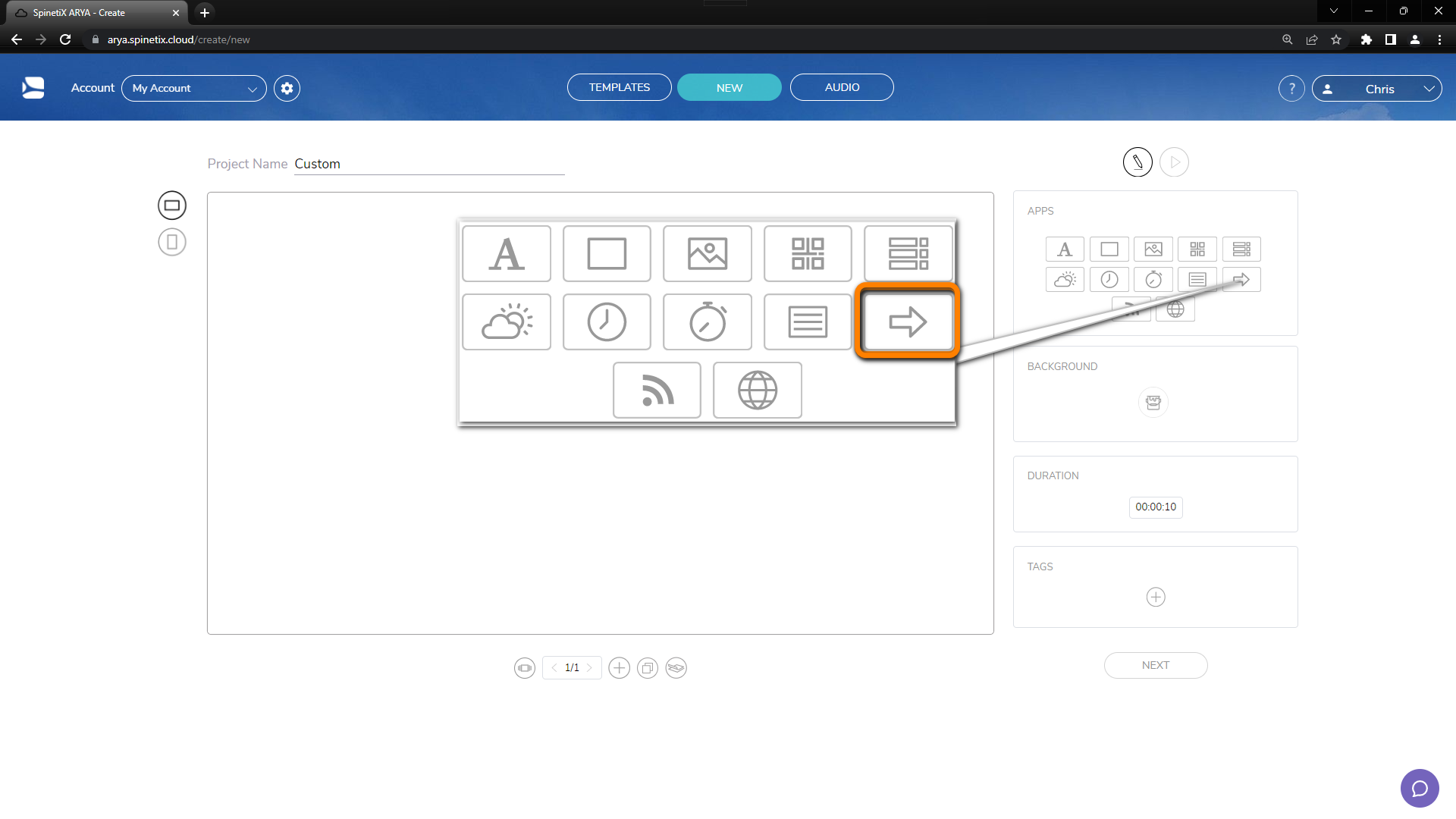This screenshot has height=819, width=1456.
Task: Open the Background image picker
Action: coord(1153,403)
